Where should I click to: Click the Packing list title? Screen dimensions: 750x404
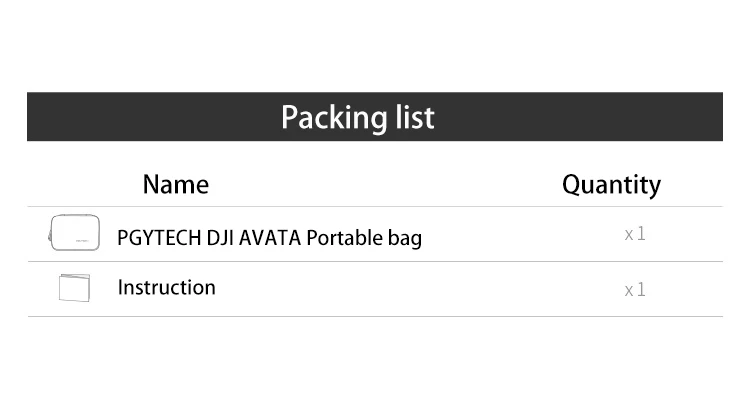pos(357,117)
